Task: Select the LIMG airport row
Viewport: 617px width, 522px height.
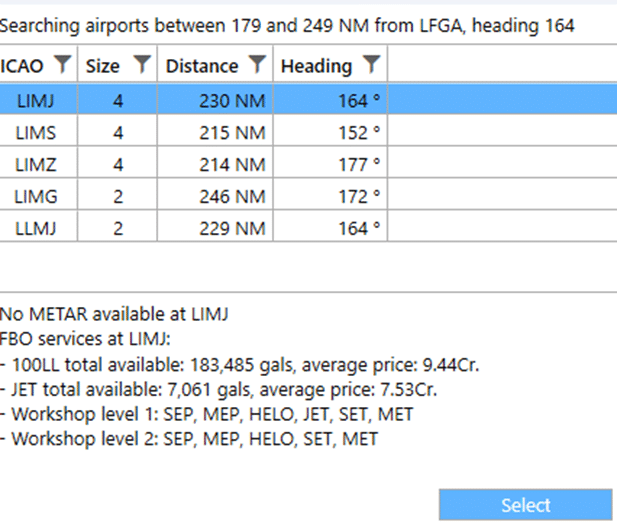Action: [308, 196]
